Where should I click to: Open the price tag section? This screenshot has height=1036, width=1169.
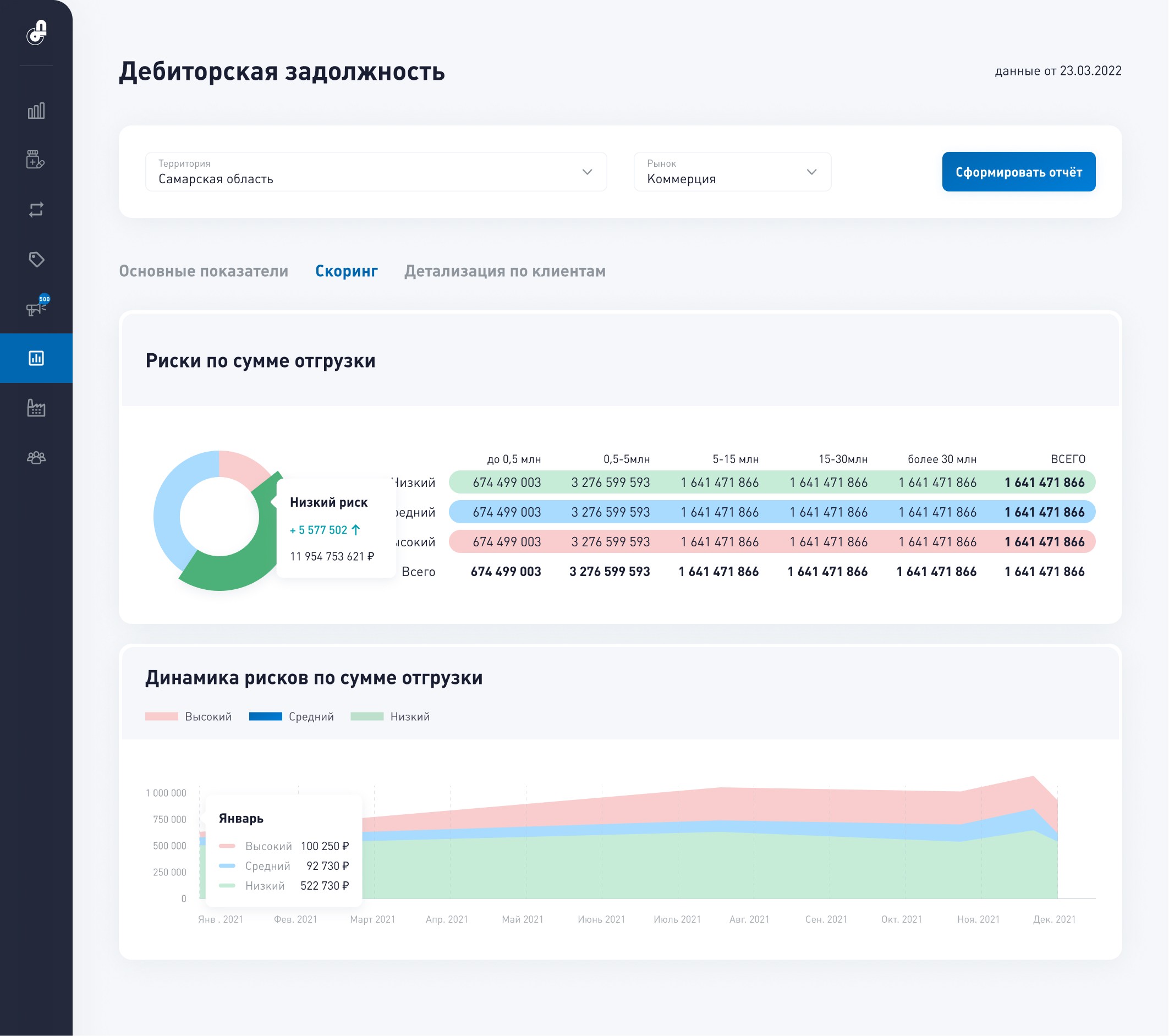(36, 259)
